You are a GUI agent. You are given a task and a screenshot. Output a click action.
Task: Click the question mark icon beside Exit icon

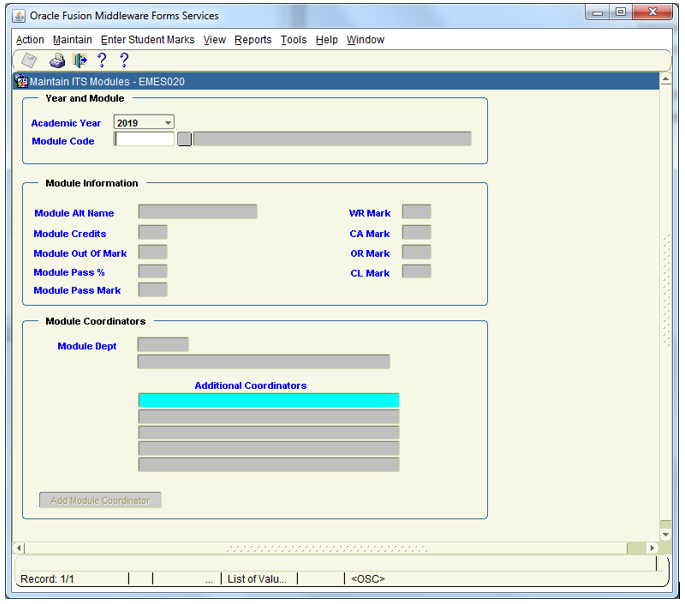pos(101,61)
